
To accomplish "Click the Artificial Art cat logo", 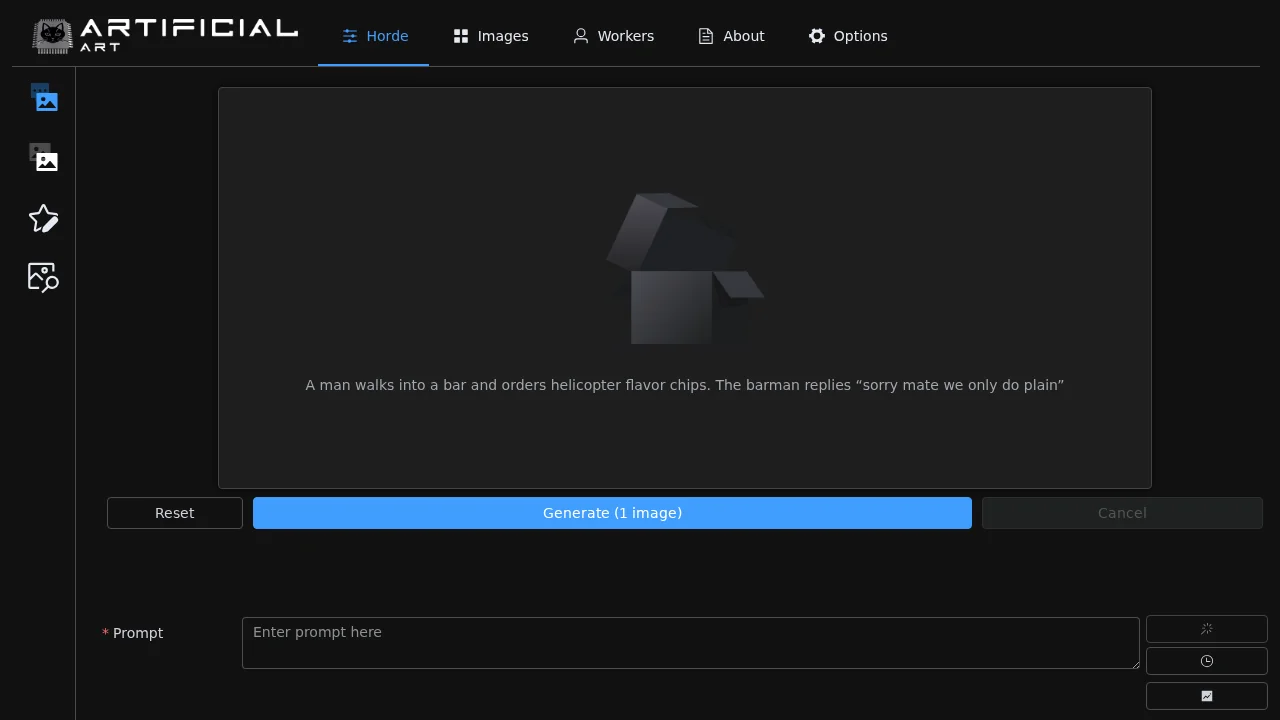I will [x=53, y=33].
